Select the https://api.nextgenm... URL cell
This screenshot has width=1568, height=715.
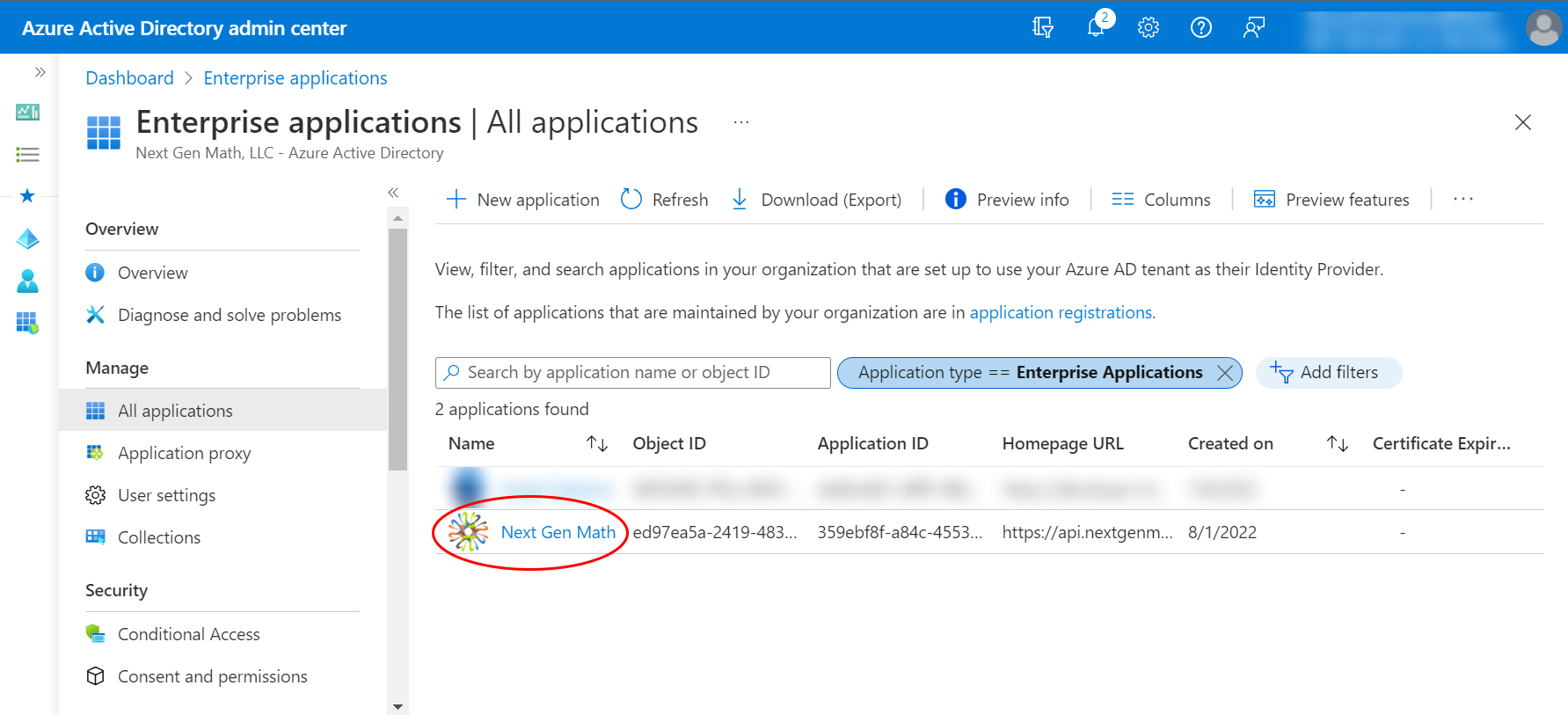(1087, 532)
